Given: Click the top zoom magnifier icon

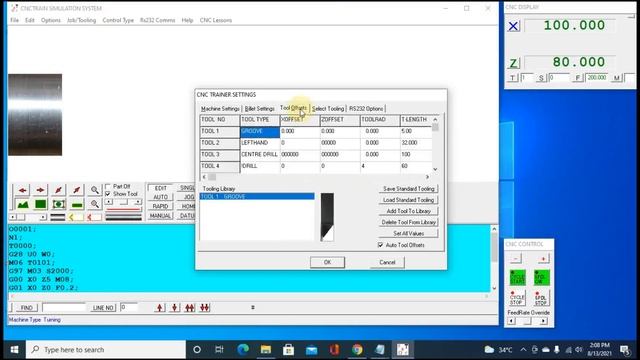Looking at the screenshot, I should click(x=95, y=190).
